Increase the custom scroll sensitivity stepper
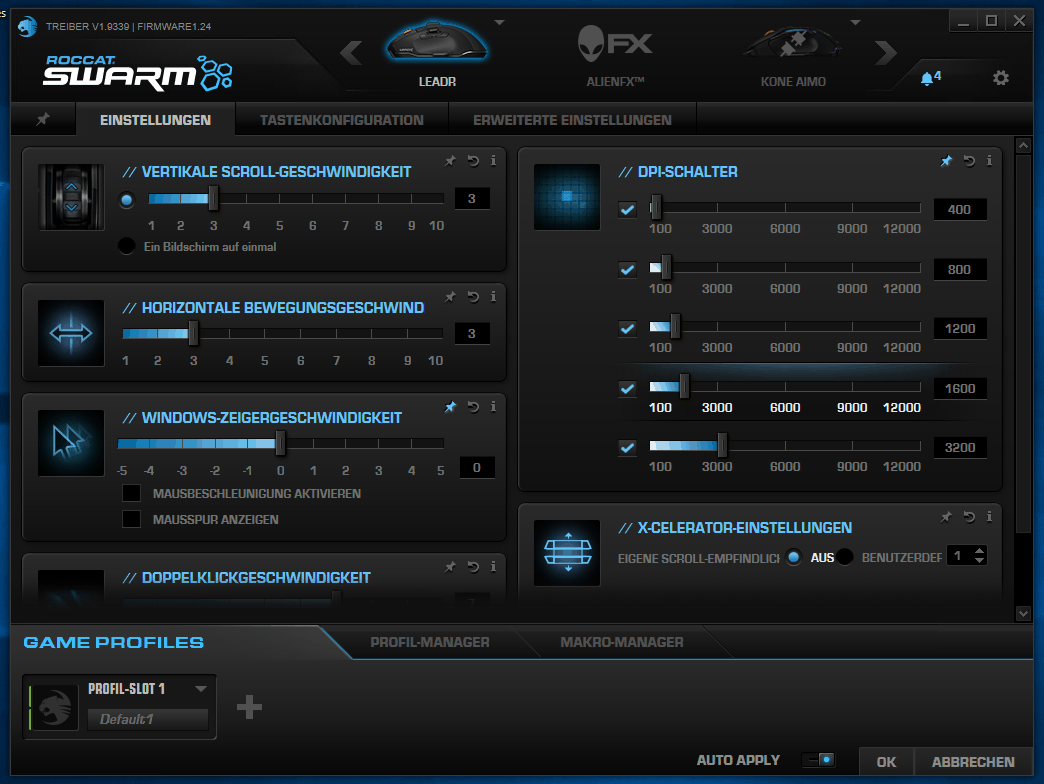This screenshot has width=1044, height=784. (x=979, y=550)
